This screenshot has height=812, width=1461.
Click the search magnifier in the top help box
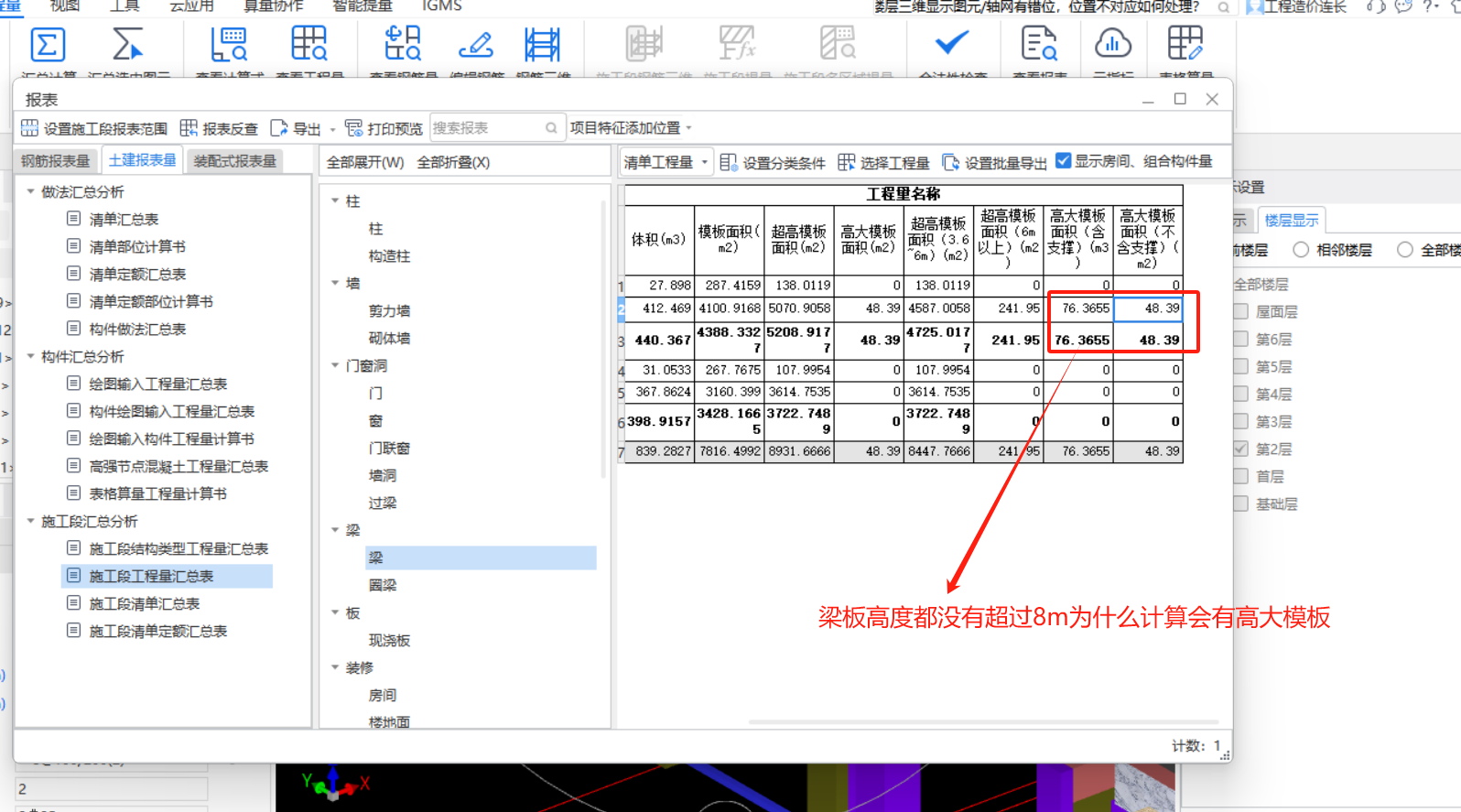1223,7
